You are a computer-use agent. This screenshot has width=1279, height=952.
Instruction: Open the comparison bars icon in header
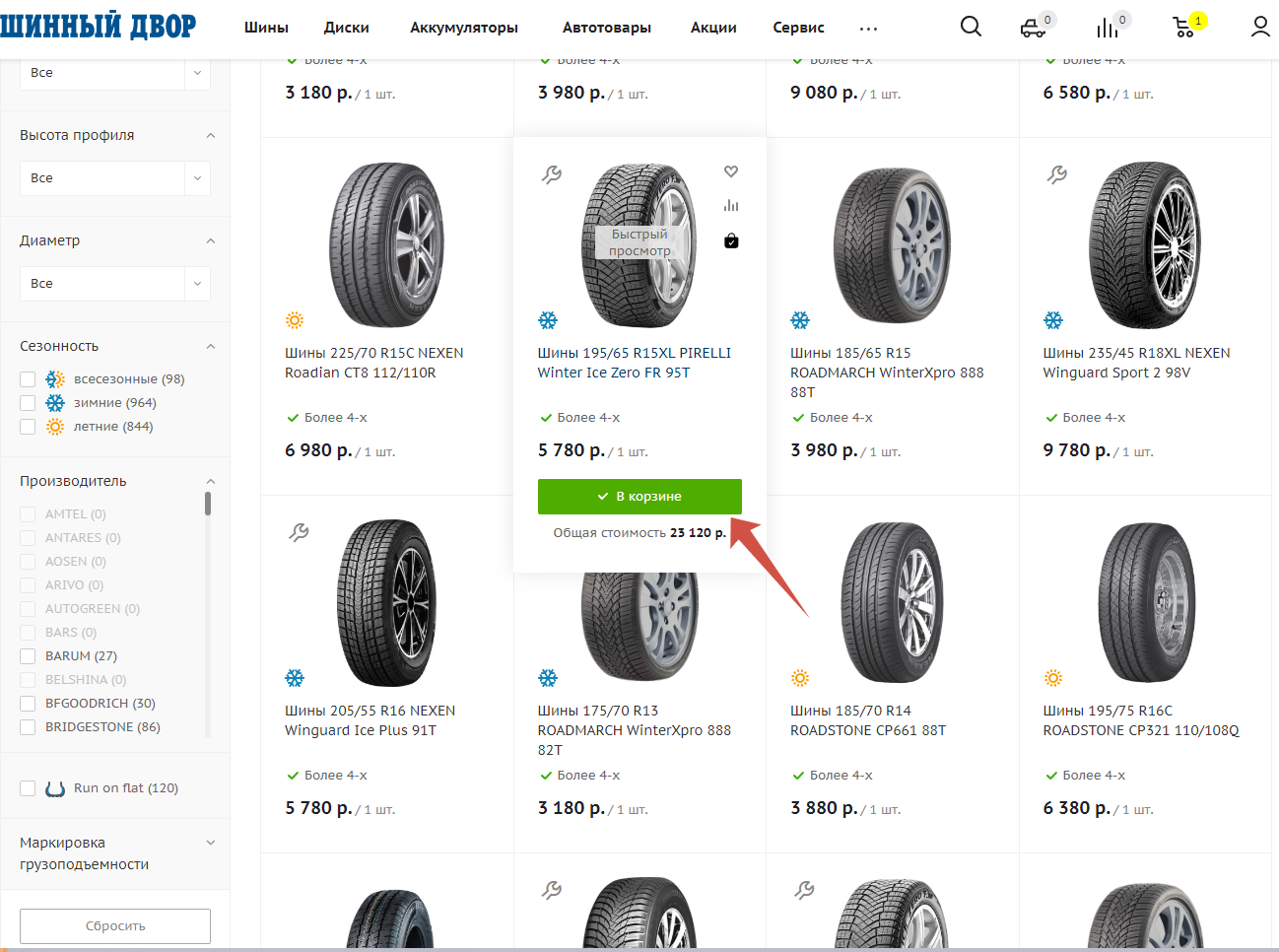1108,28
